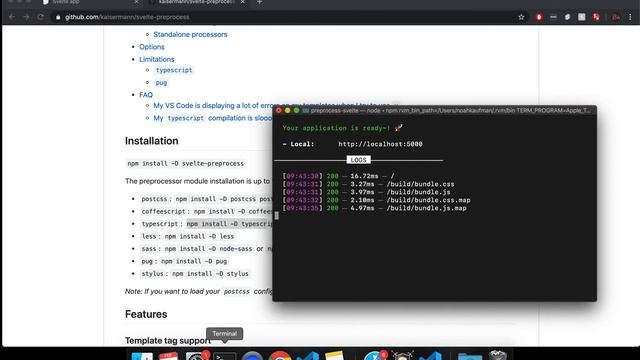The width and height of the screenshot is (640, 360).
Task: Open Google Chrome from the Dock
Action: [280, 356]
